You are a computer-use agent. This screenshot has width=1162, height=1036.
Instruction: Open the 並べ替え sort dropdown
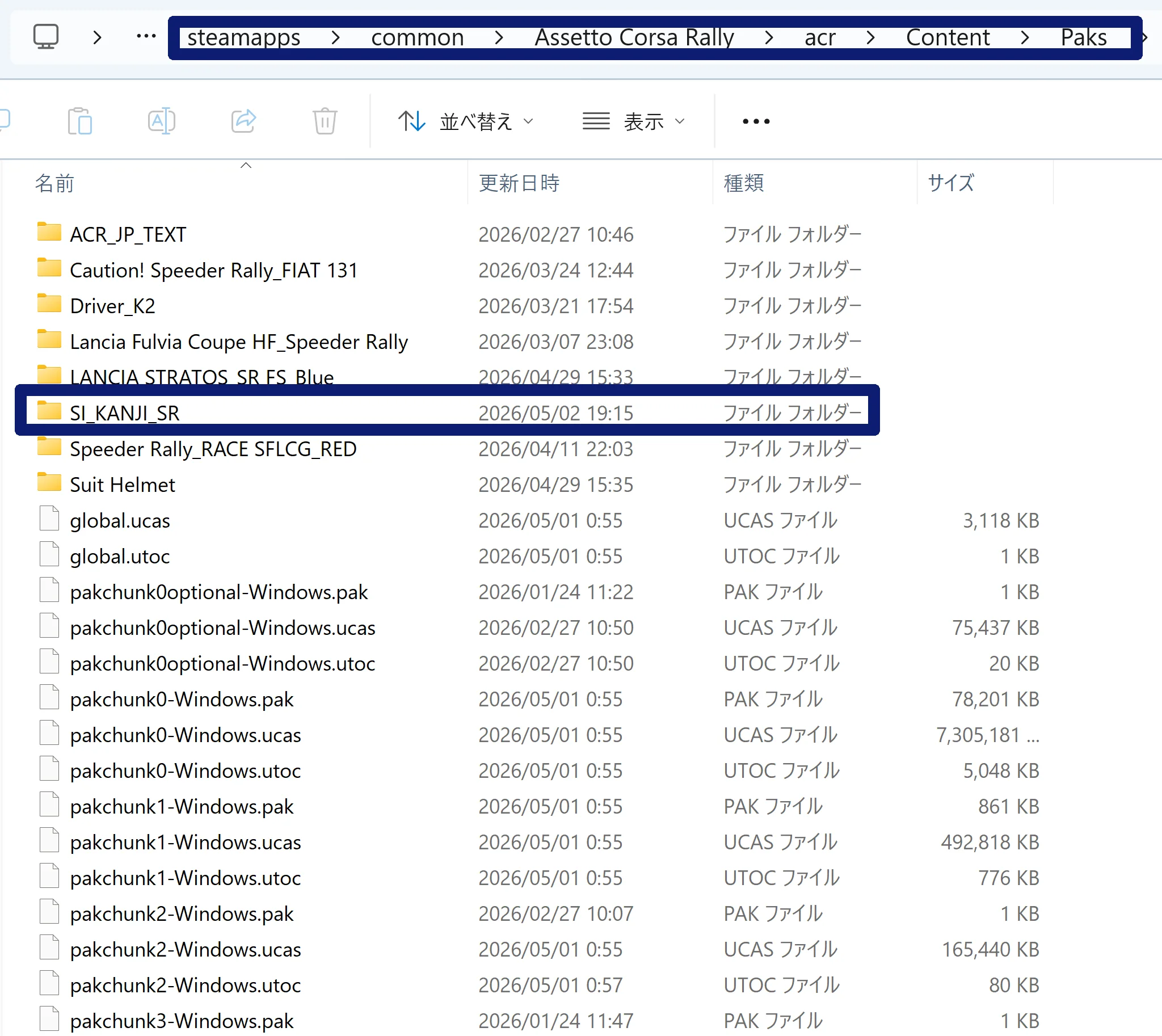pyautogui.click(x=466, y=121)
